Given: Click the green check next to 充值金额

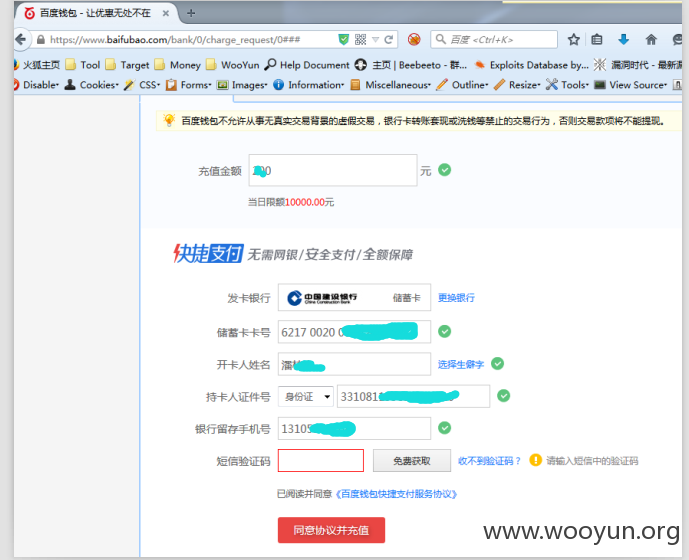Looking at the screenshot, I should 445,170.
